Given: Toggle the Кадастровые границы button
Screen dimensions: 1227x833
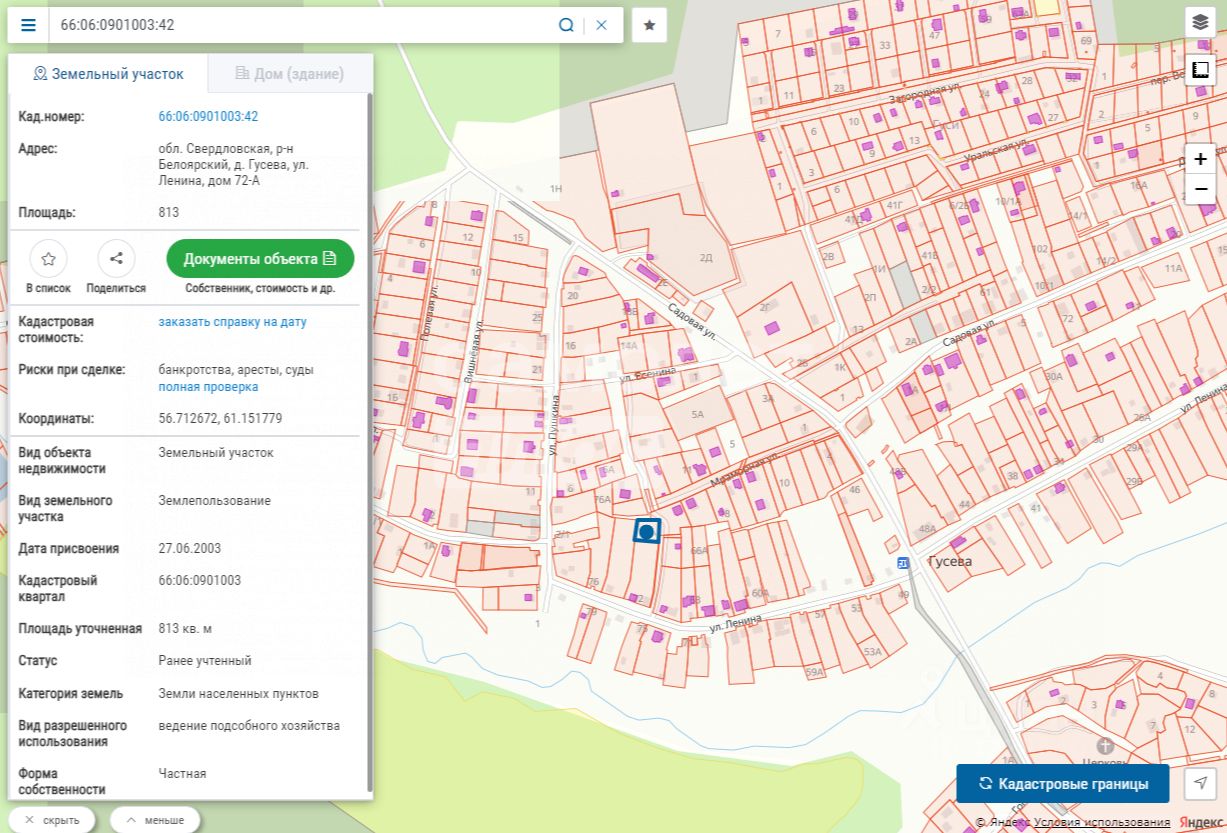Looking at the screenshot, I should (x=1062, y=784).
